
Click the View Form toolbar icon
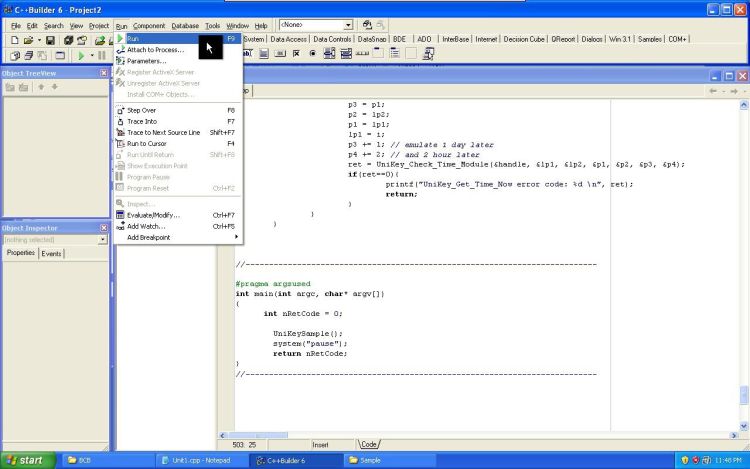pos(28,56)
